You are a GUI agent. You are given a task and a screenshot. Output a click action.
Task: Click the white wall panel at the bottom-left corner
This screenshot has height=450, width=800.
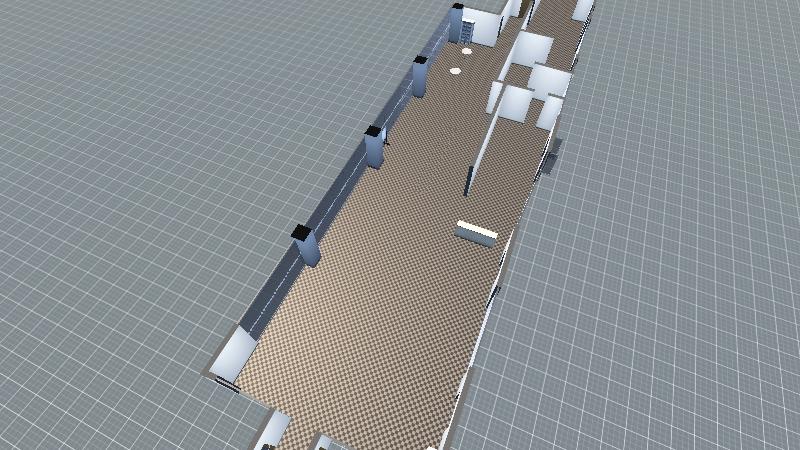[233, 355]
